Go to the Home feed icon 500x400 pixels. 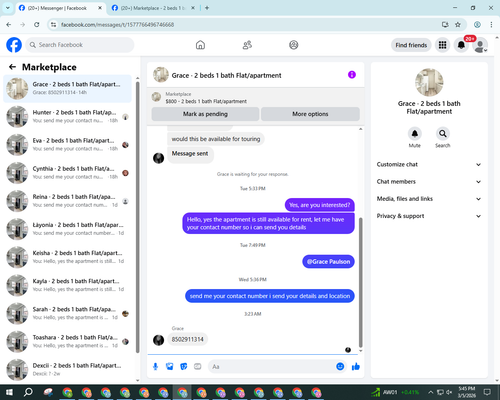coord(200,45)
